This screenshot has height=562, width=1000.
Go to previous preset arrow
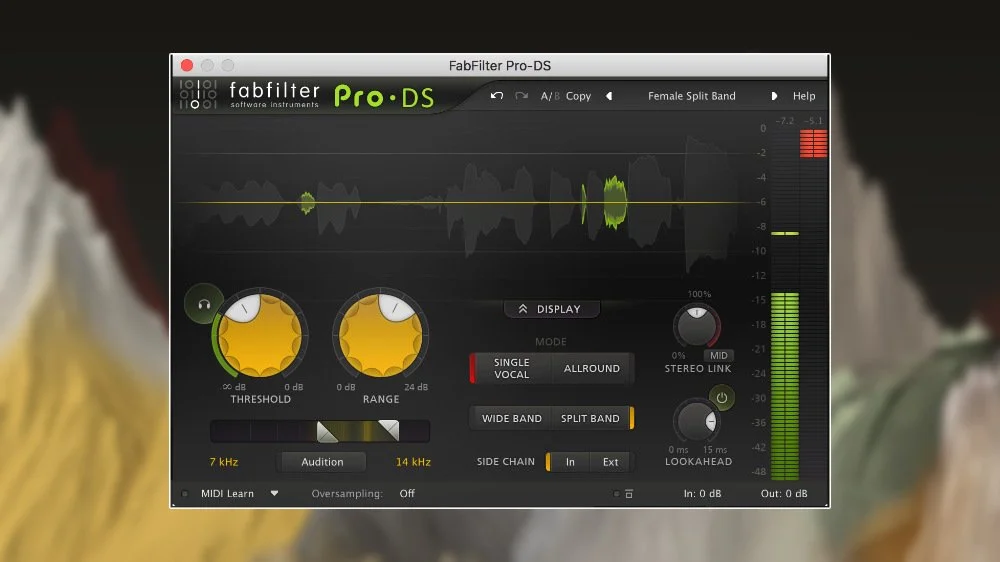click(609, 96)
